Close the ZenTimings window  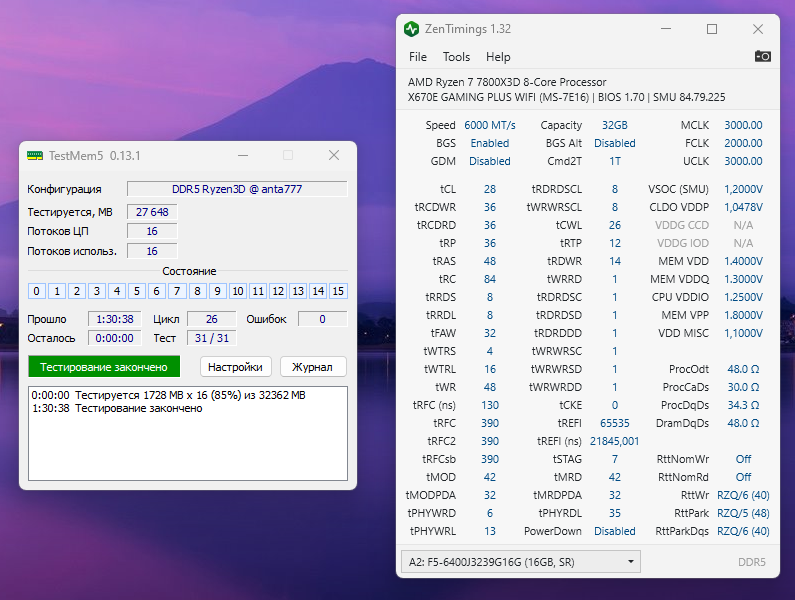coord(757,29)
